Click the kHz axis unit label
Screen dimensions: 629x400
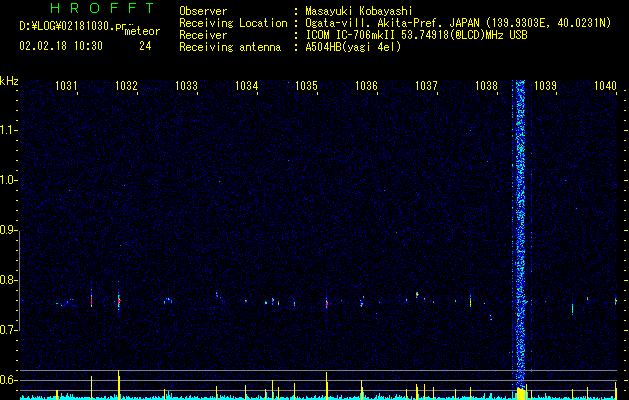(x=9, y=81)
